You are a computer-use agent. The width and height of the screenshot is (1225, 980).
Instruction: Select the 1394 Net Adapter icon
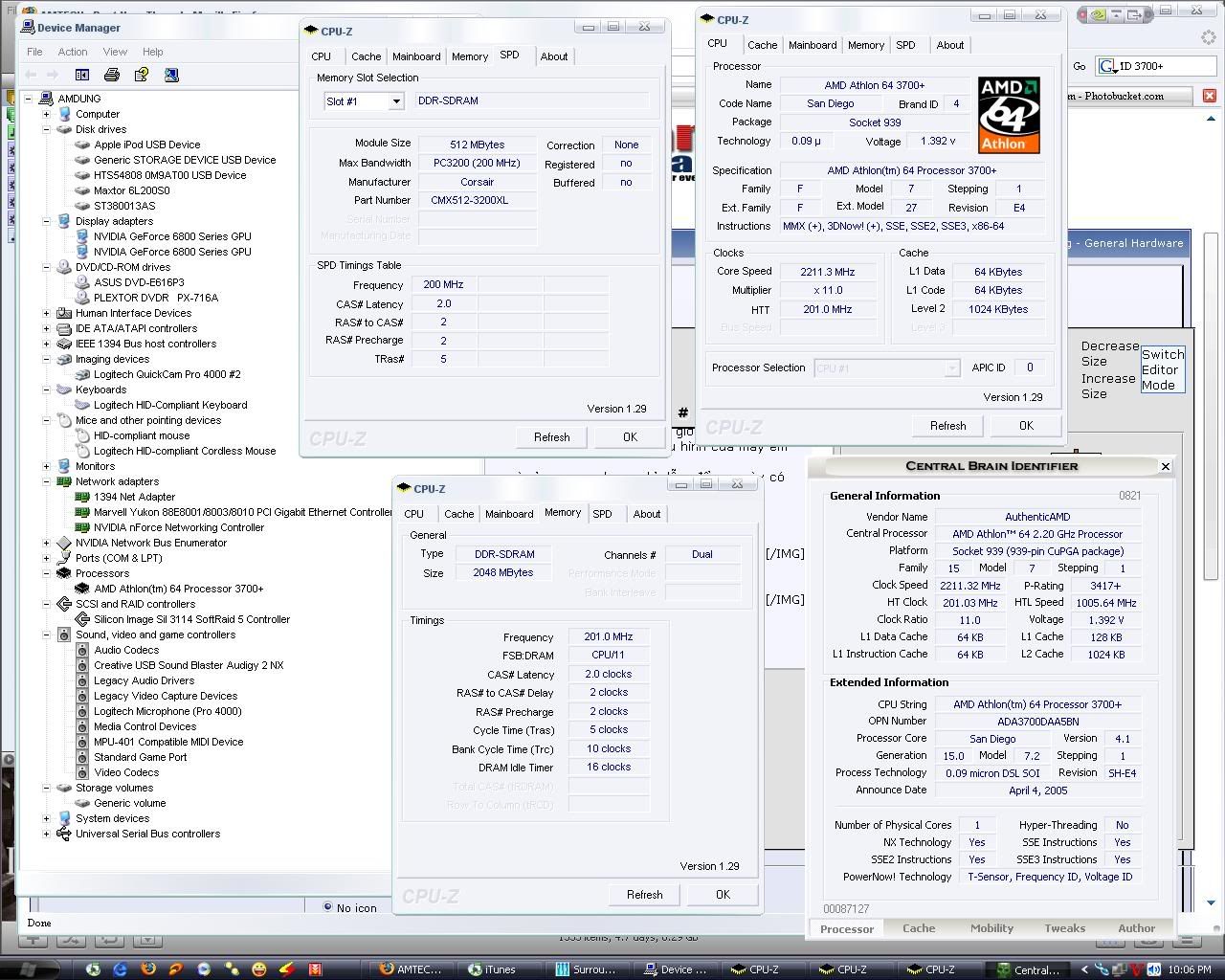(82, 497)
